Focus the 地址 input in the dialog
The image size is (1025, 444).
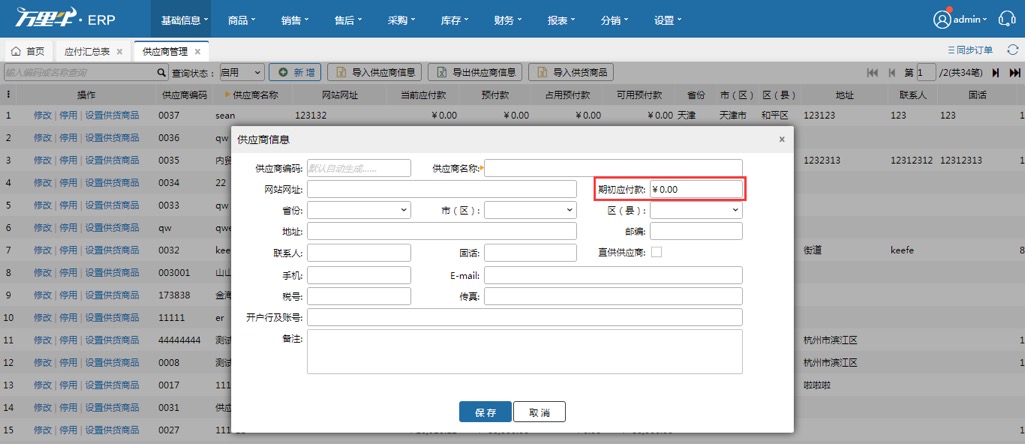442,231
